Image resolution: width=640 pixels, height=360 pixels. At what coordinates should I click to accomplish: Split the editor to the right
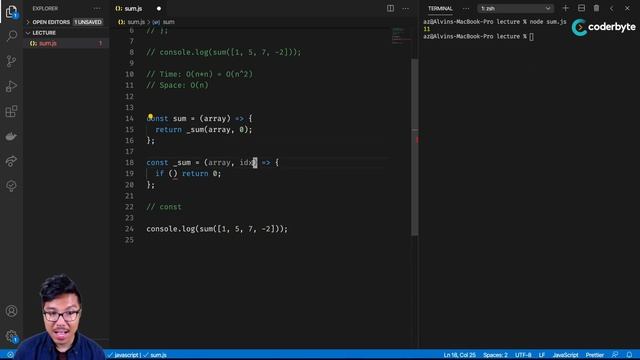click(390, 8)
